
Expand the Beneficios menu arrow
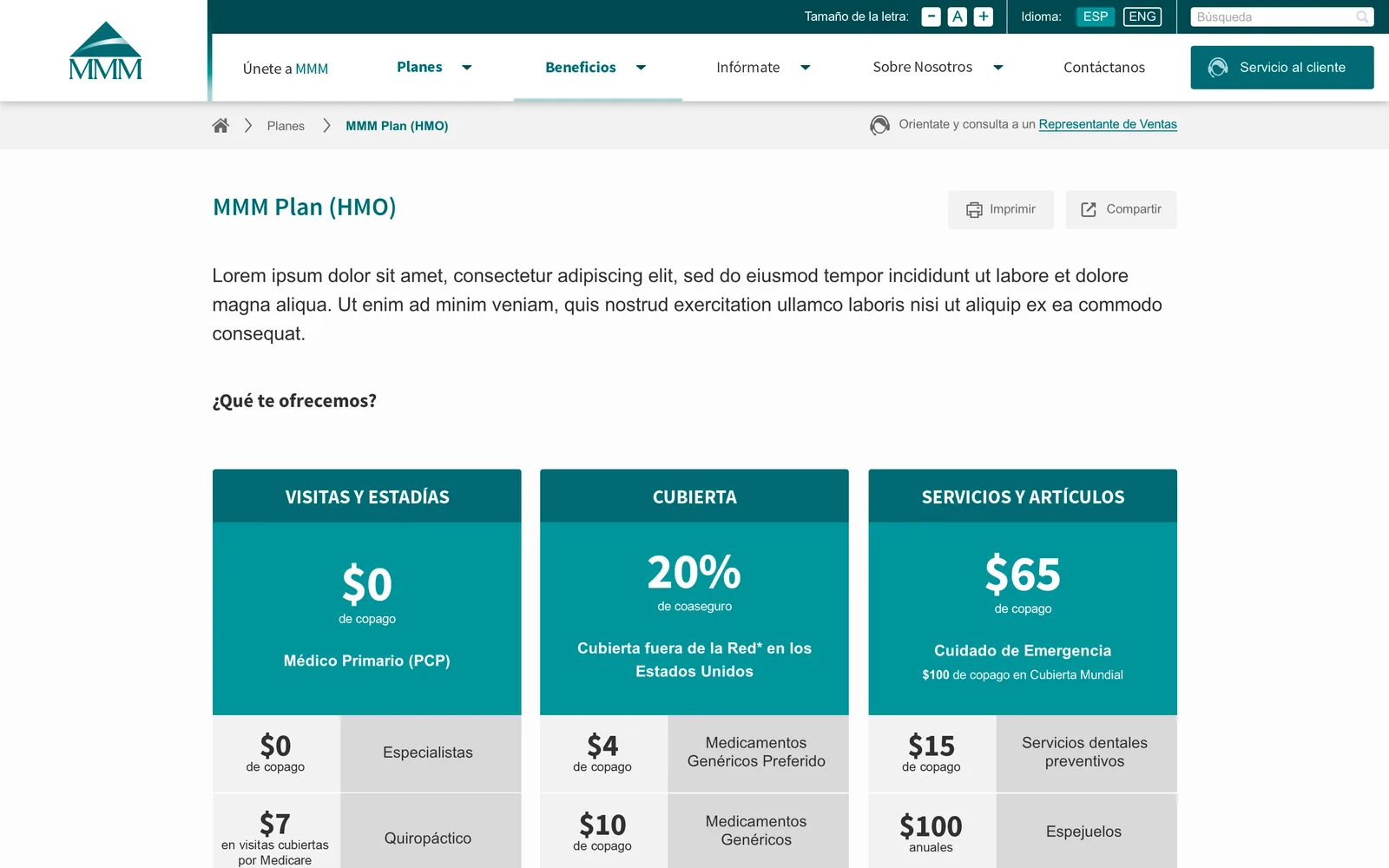641,68
